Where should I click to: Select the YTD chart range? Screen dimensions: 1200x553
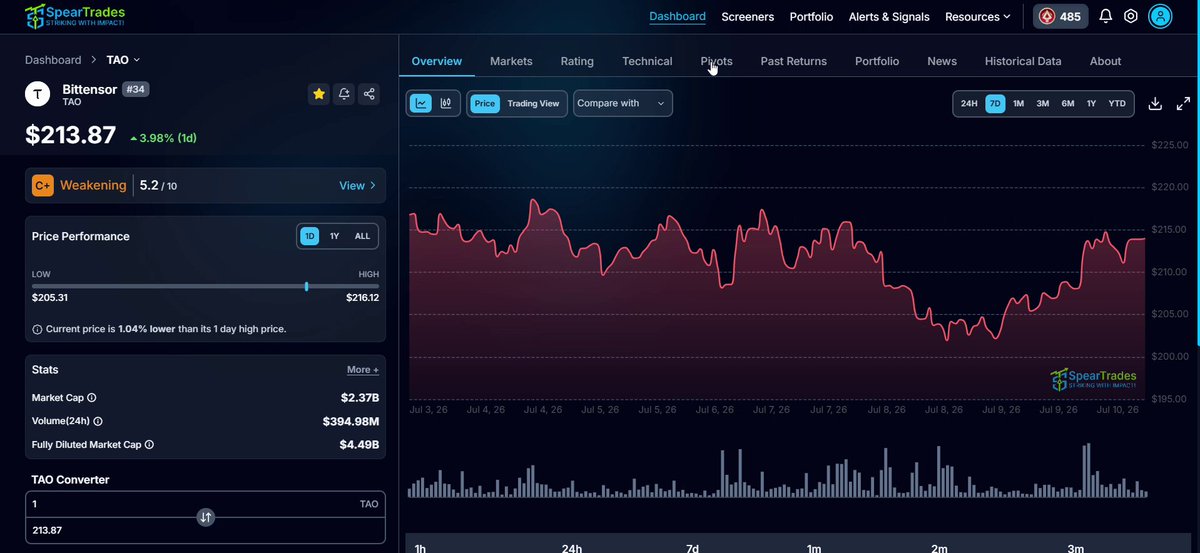click(x=1117, y=103)
